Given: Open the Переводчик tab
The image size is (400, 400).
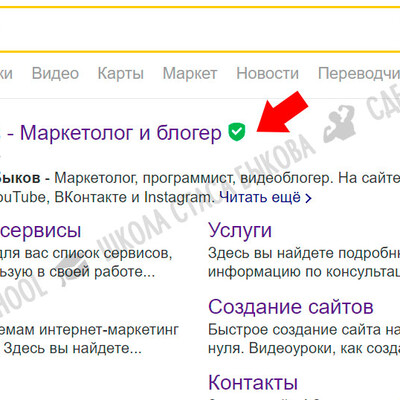Looking at the screenshot, I should 359,74.
